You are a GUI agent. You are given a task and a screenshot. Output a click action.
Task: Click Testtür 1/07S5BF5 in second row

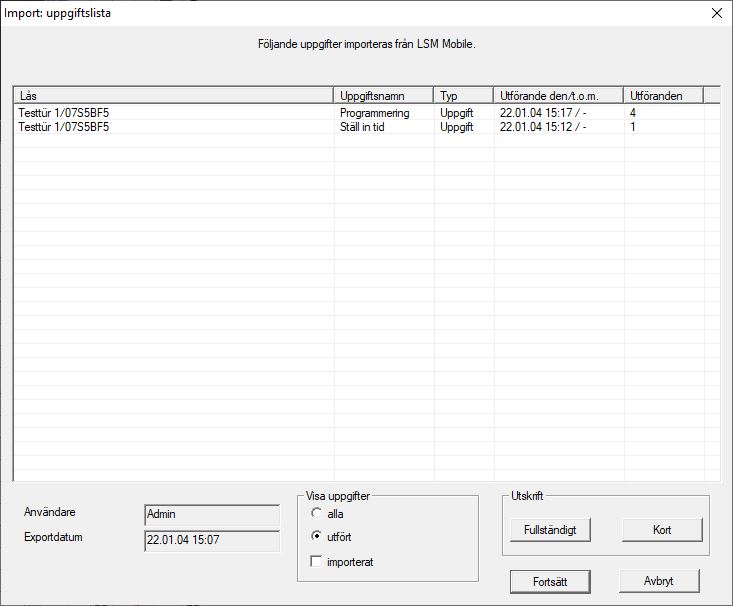pyautogui.click(x=64, y=128)
